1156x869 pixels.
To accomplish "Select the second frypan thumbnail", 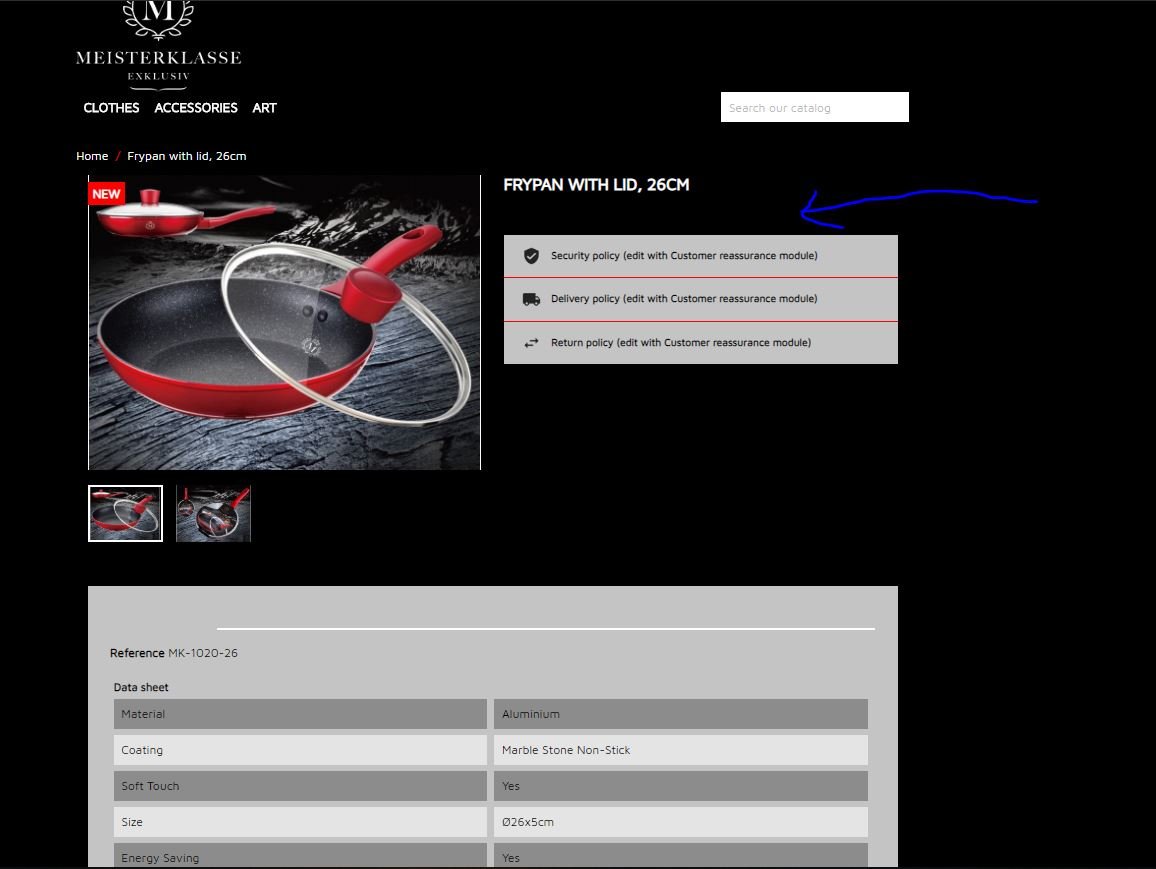I will click(214, 514).
